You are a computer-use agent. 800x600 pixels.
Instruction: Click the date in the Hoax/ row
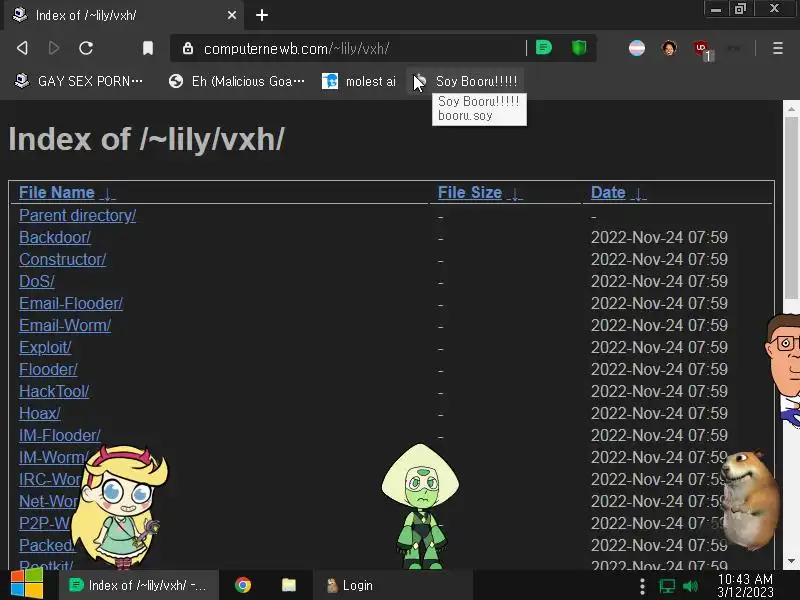[x=659, y=413]
